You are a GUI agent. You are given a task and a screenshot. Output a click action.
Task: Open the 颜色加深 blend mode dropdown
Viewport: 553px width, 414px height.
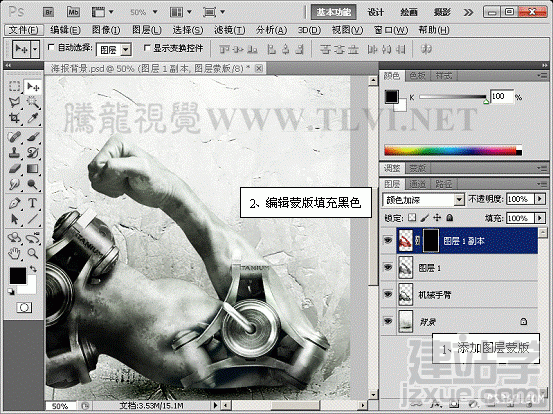coord(423,200)
